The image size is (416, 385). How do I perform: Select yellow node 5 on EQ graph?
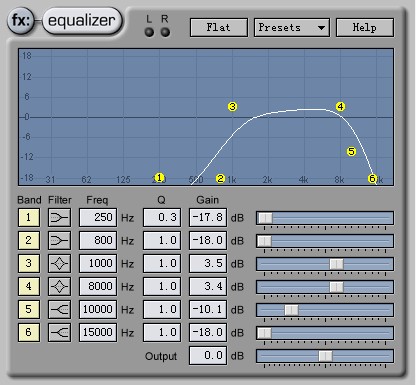(351, 152)
